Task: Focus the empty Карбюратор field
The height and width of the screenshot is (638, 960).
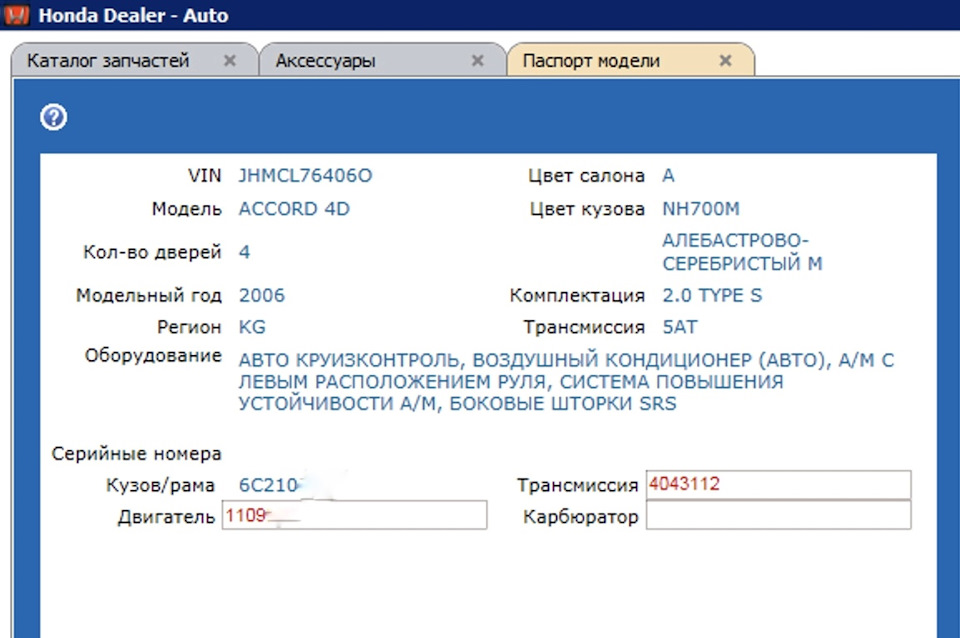Action: click(778, 516)
